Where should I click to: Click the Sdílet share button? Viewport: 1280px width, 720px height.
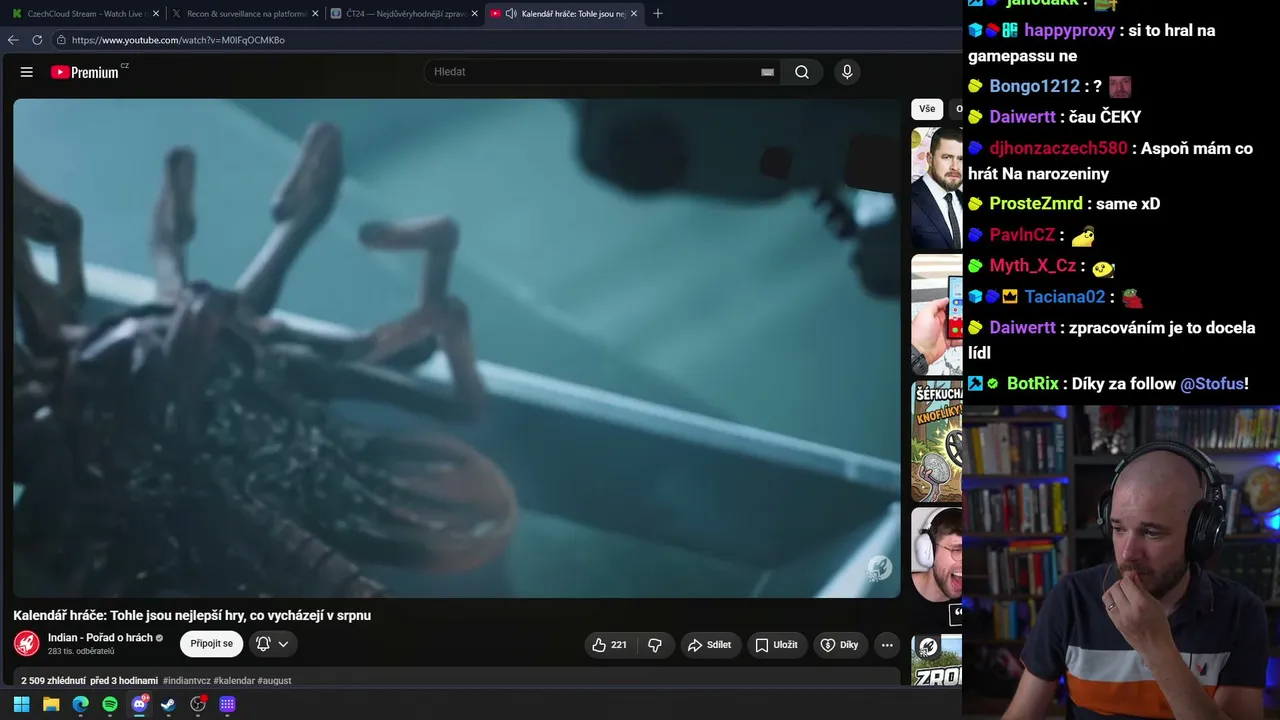[709, 645]
